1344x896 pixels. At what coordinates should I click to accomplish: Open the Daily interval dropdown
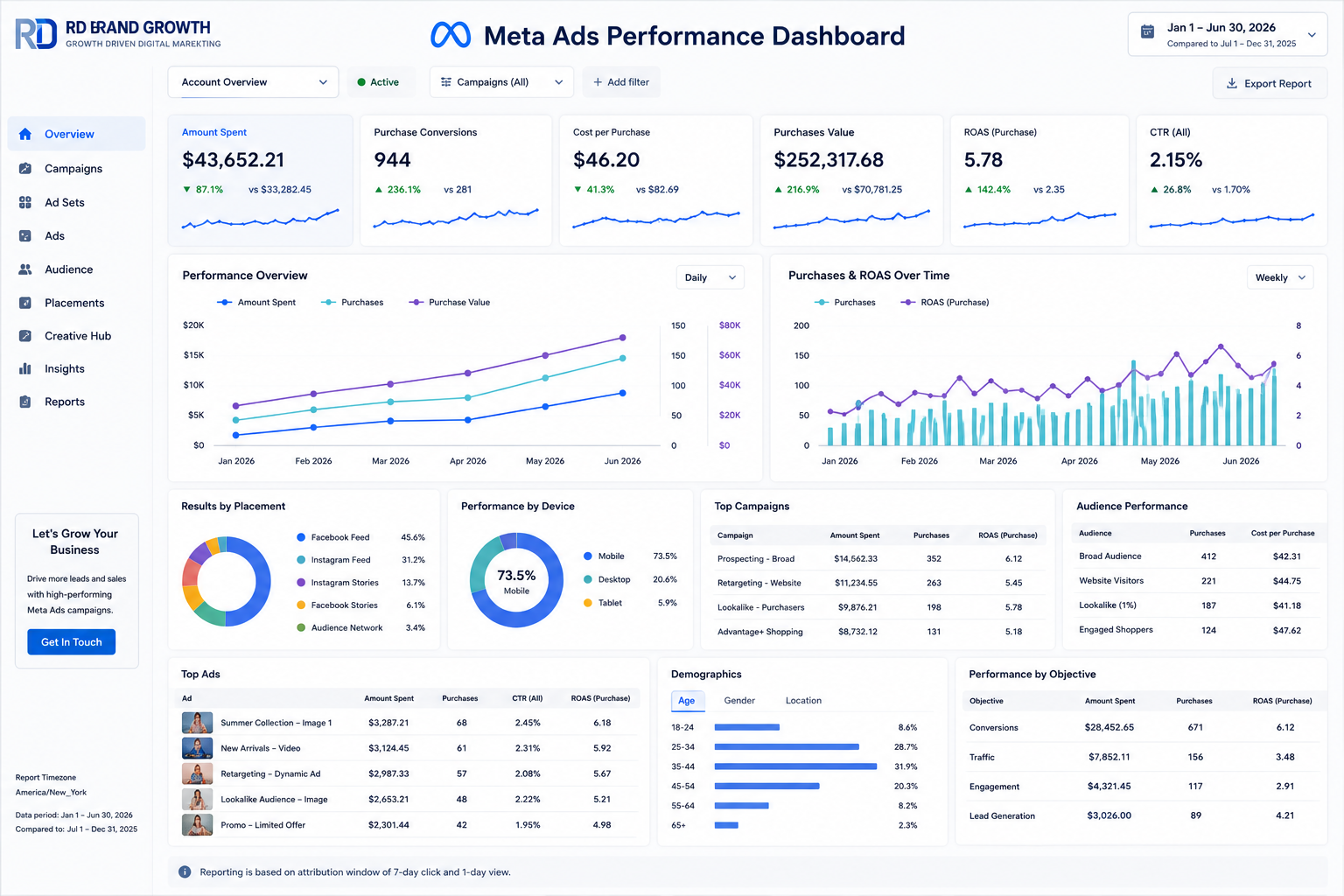click(x=710, y=277)
